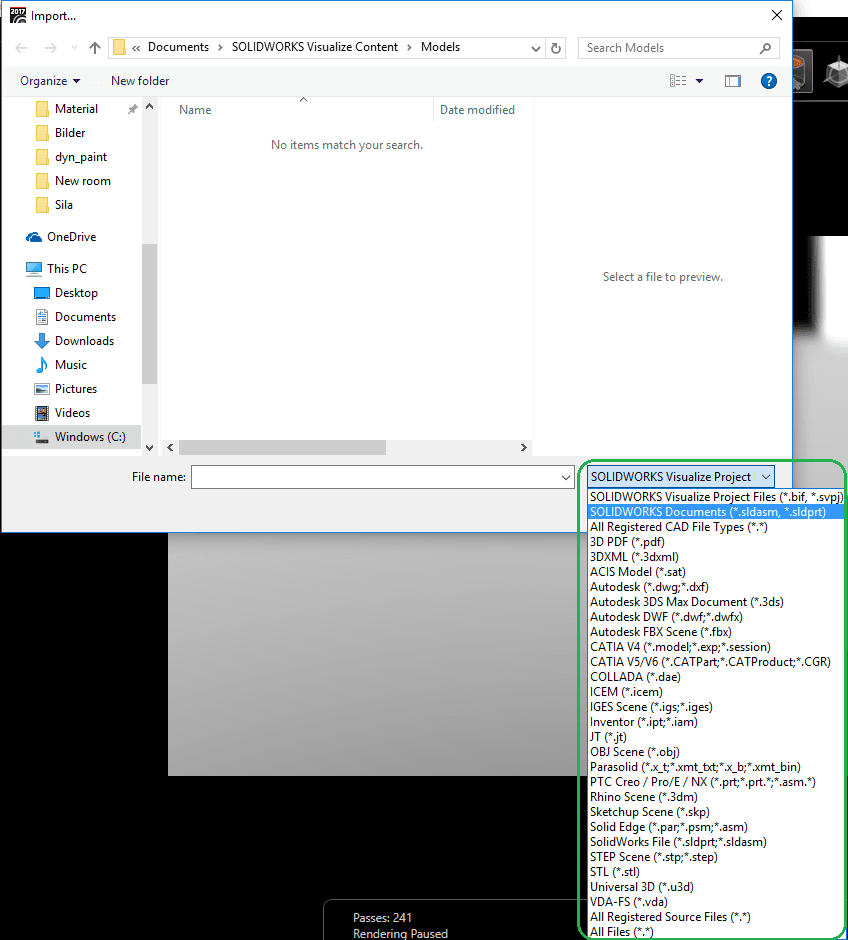Click the New folder button
The image size is (848, 940).
click(x=140, y=81)
